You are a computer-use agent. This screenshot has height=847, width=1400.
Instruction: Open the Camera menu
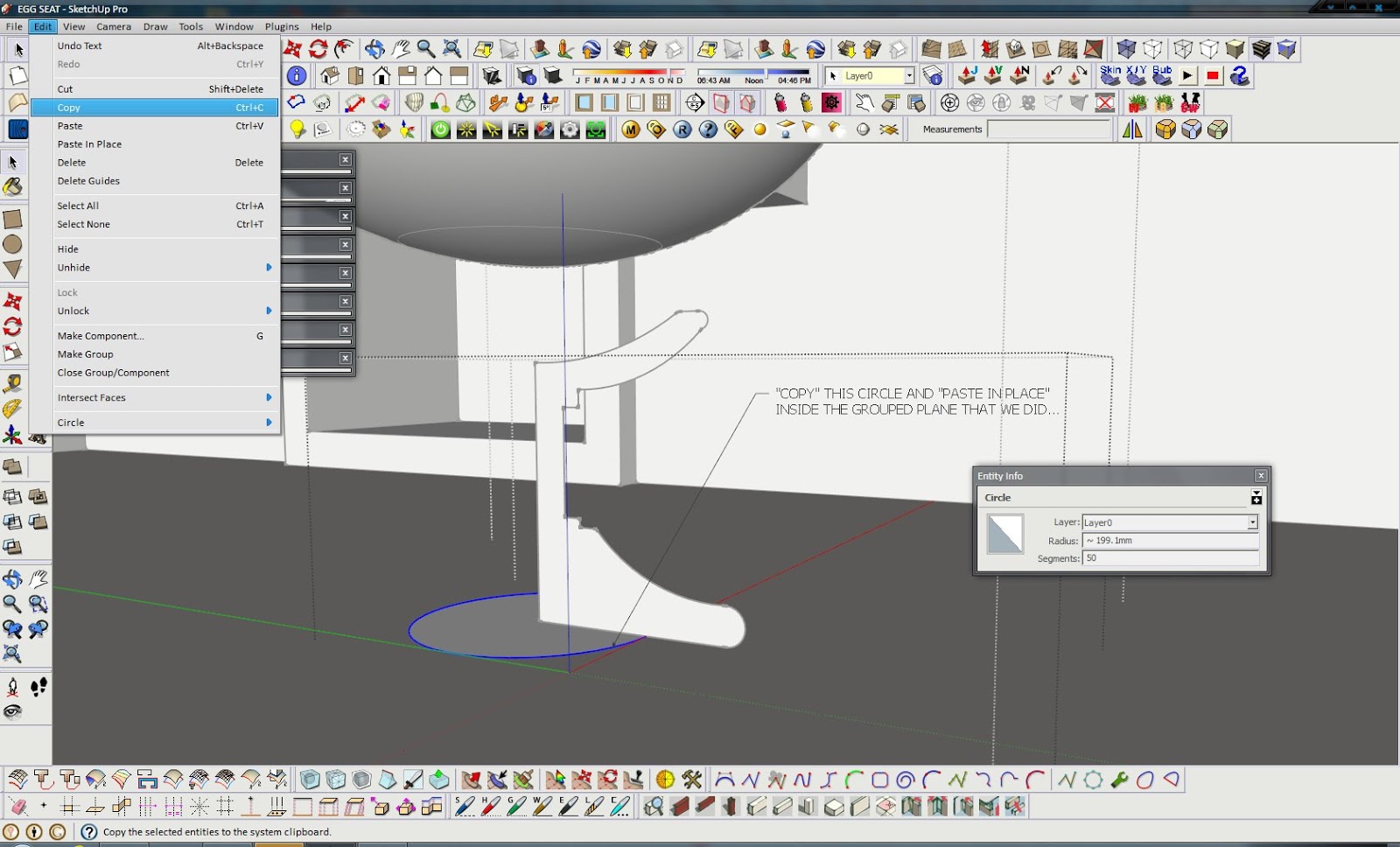(x=114, y=26)
